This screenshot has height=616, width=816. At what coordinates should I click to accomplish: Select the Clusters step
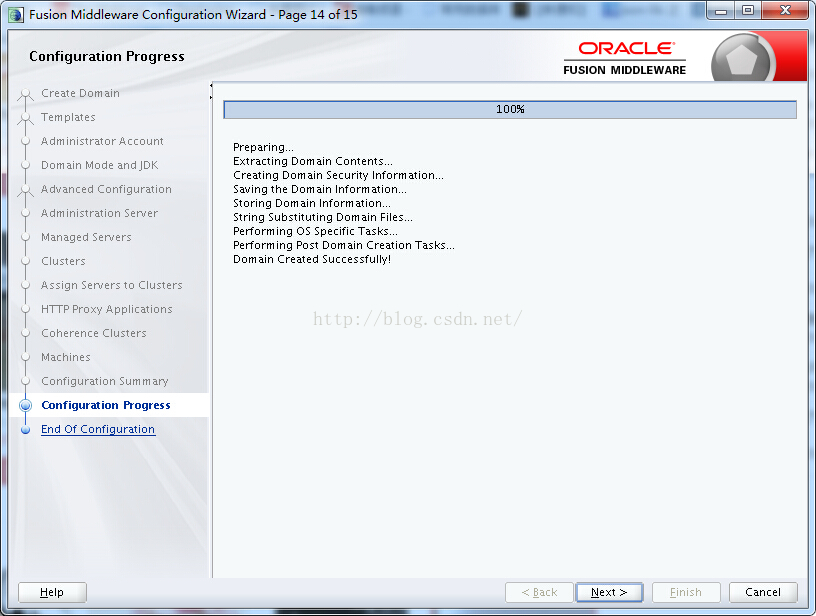(63, 261)
